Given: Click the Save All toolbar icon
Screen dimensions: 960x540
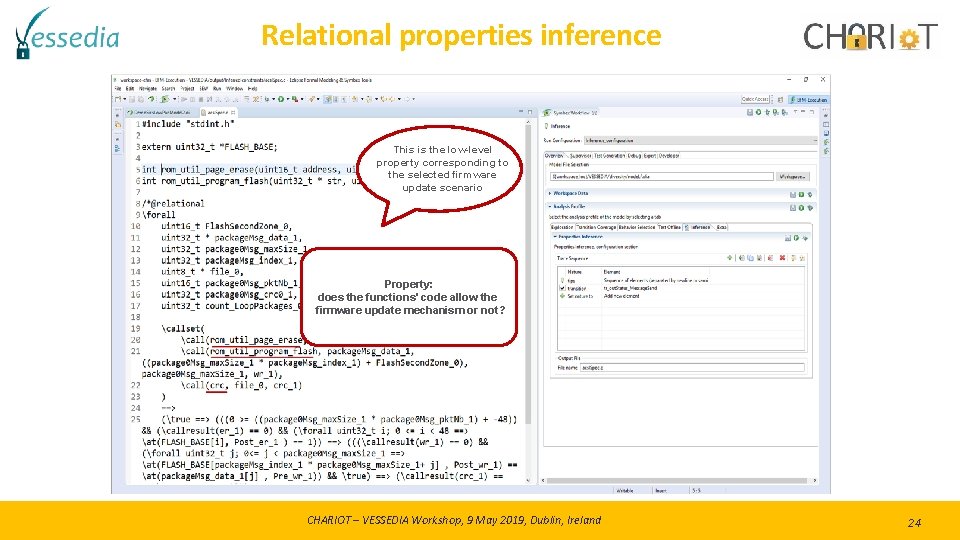Looking at the screenshot, I should 141,99.
